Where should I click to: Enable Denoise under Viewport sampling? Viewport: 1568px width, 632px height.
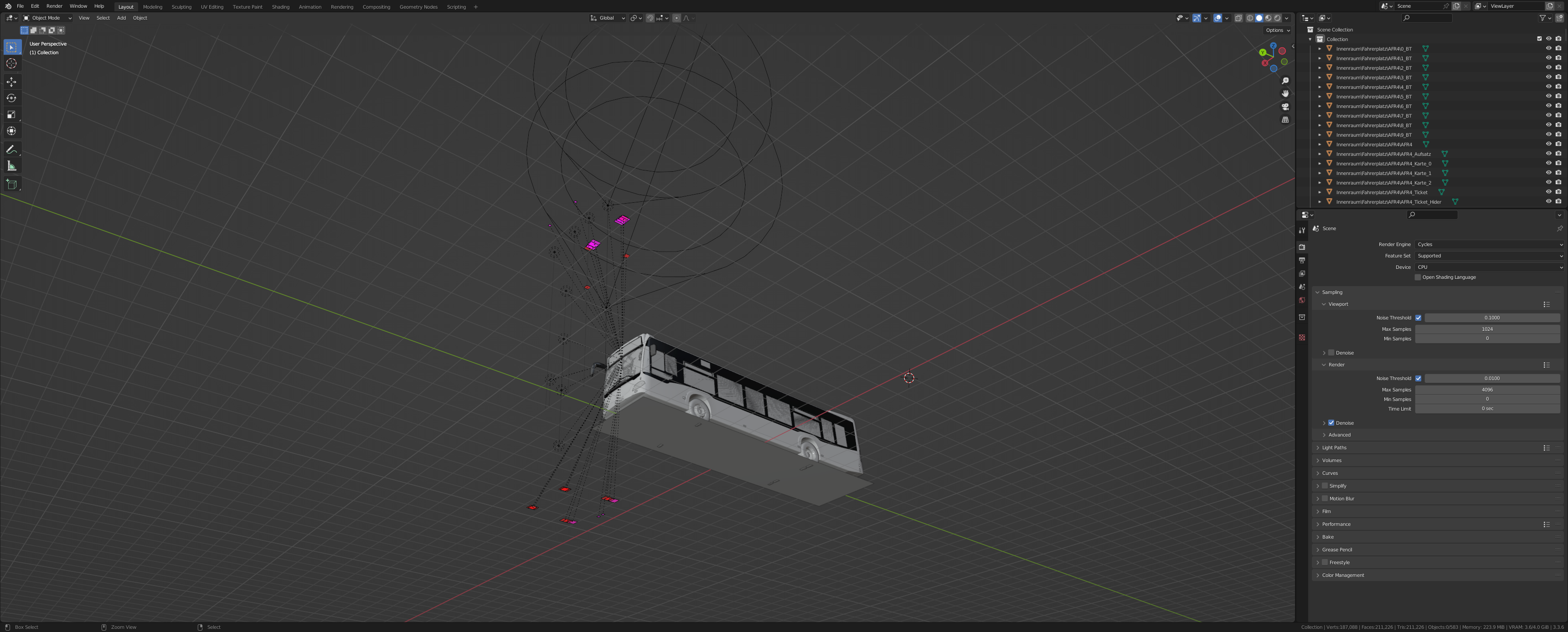[1331, 353]
